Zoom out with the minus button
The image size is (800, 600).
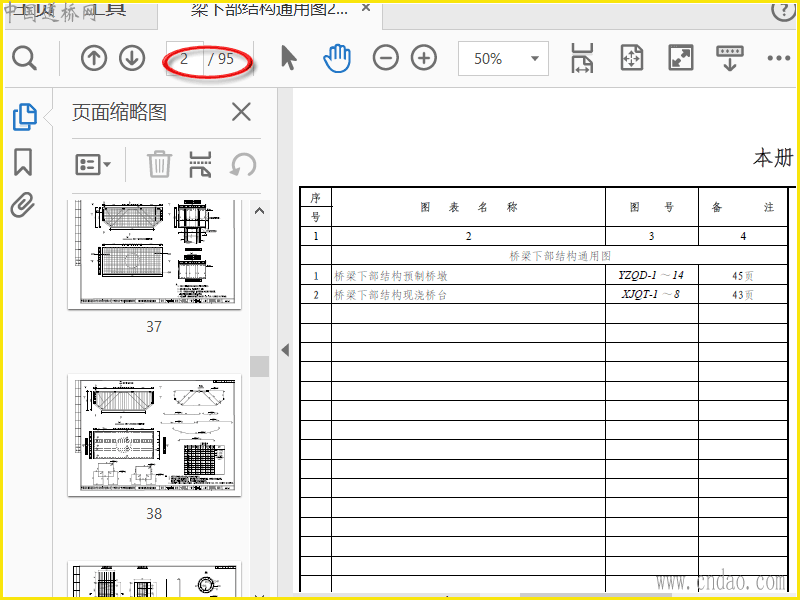click(x=386, y=58)
